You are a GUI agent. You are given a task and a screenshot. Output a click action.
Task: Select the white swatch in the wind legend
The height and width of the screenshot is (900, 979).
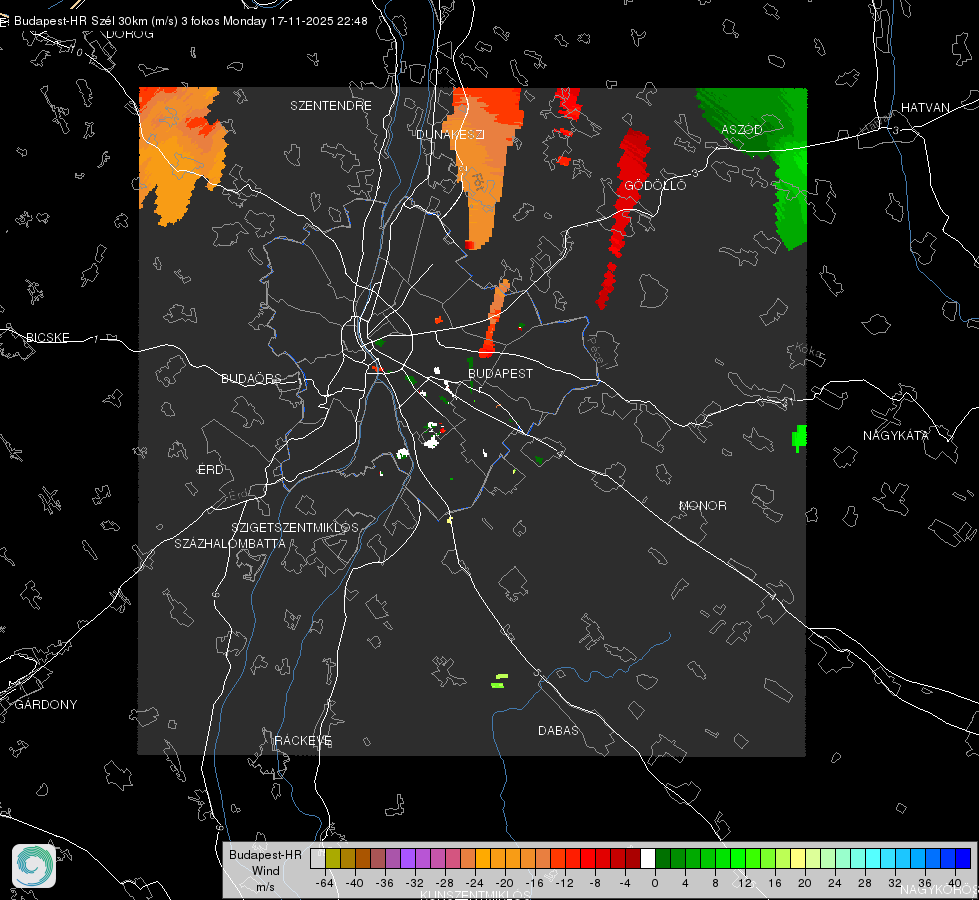point(648,859)
